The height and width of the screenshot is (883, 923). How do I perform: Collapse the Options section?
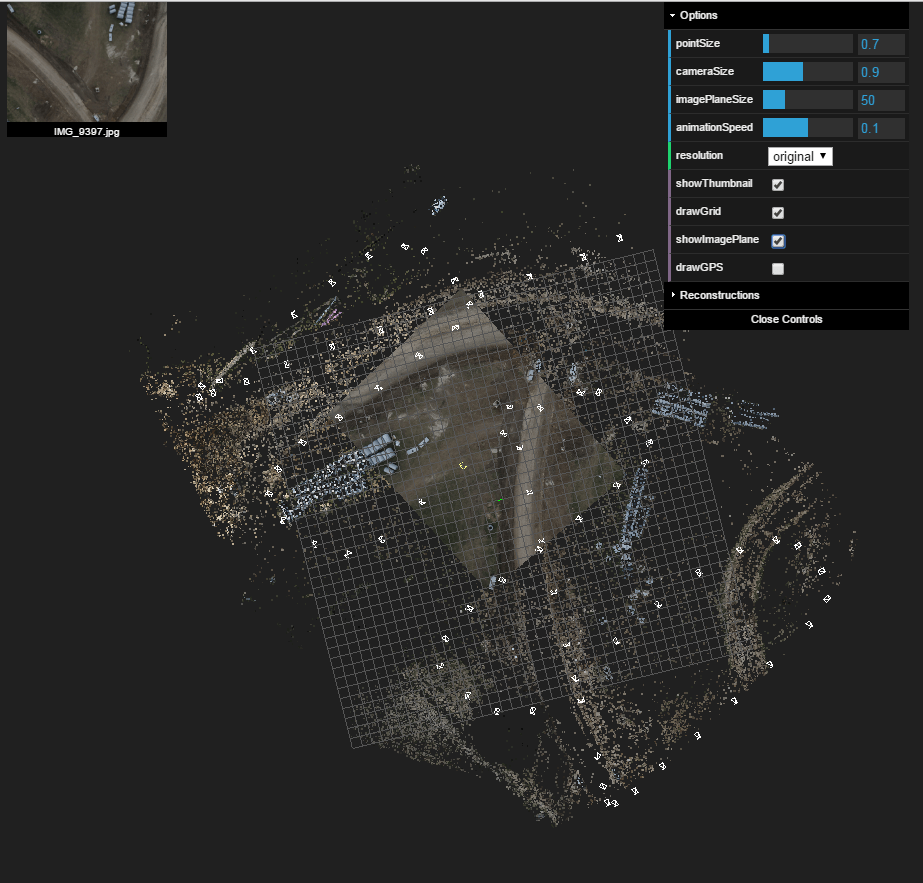(697, 15)
